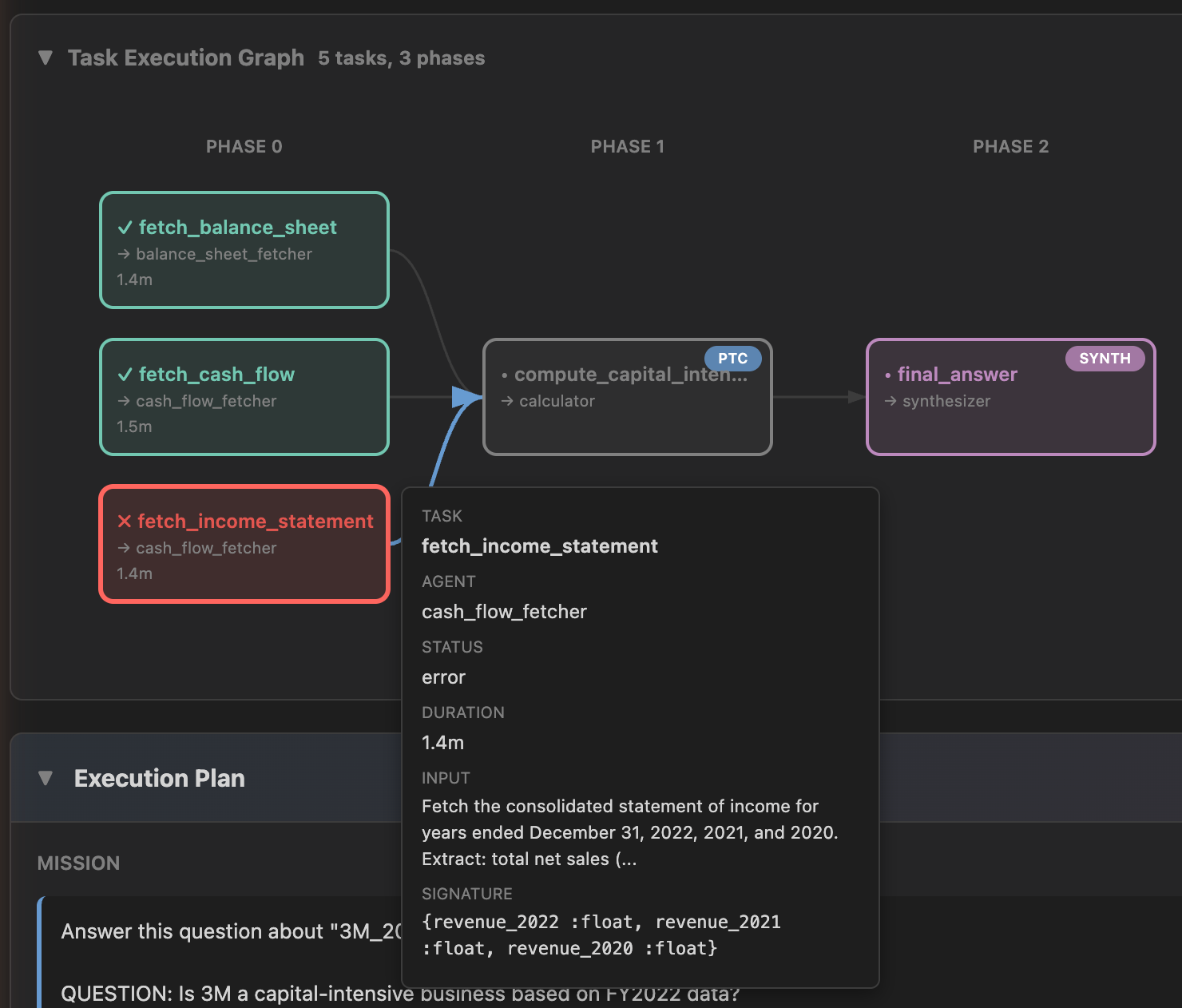Click the PTC badge on compute_capital_intensity node

(732, 359)
